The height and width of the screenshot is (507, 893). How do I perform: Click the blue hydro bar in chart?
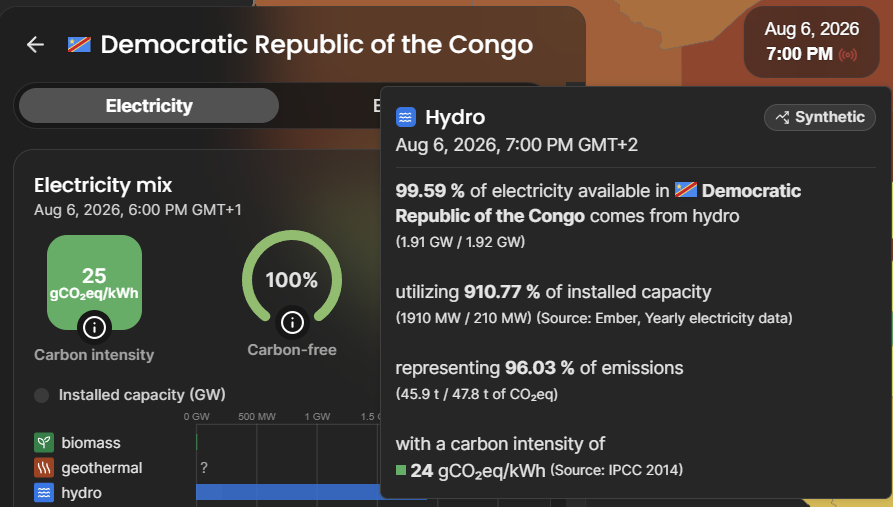point(288,492)
